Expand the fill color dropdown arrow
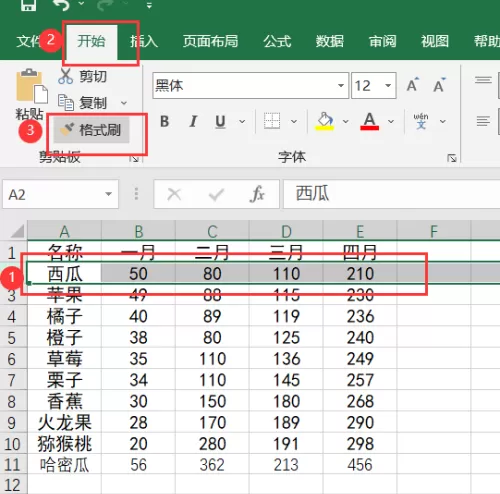This screenshot has width=500, height=494. 346,122
